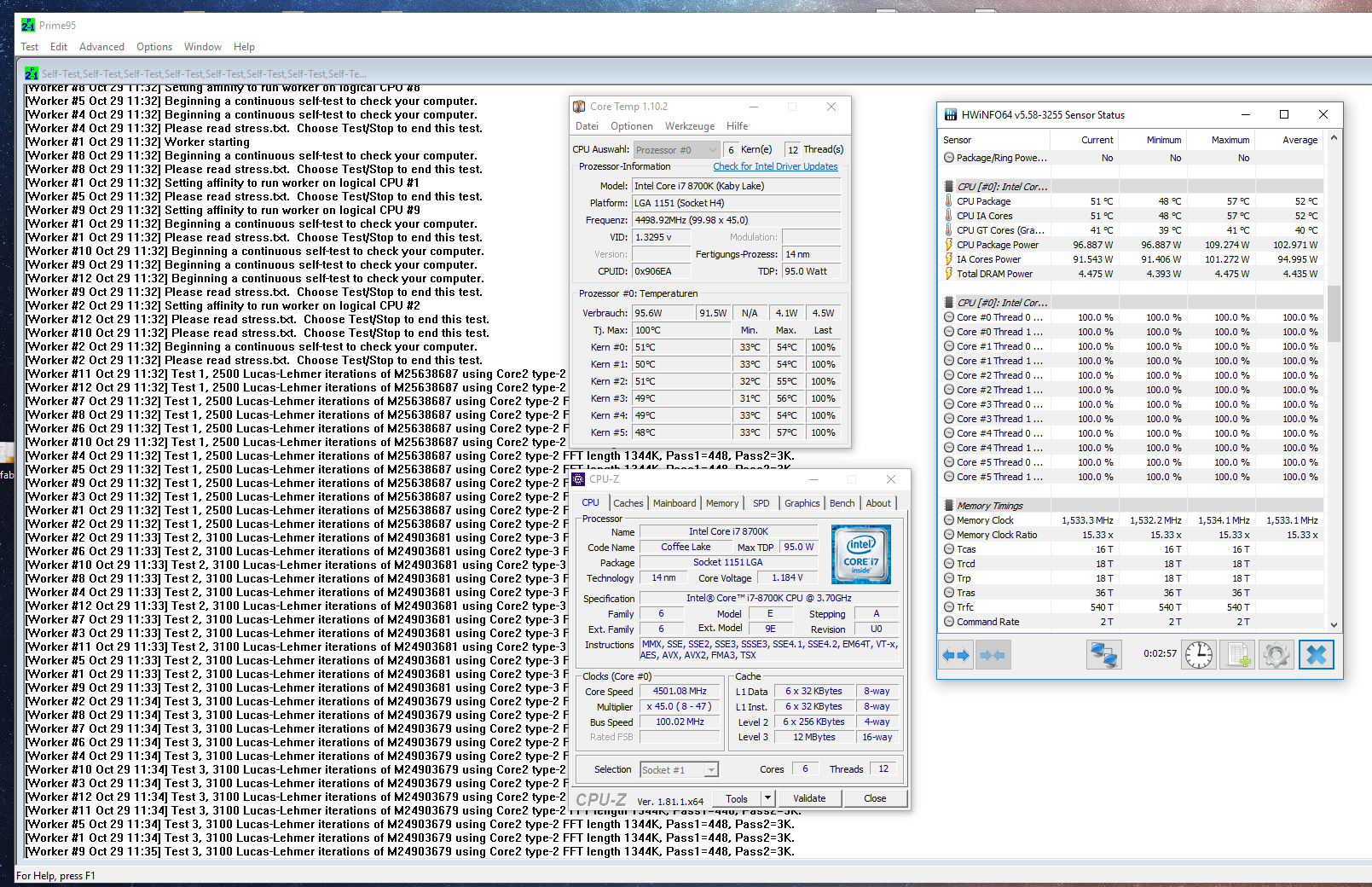Switch to the Memory tab in CPU-Z

click(x=722, y=503)
